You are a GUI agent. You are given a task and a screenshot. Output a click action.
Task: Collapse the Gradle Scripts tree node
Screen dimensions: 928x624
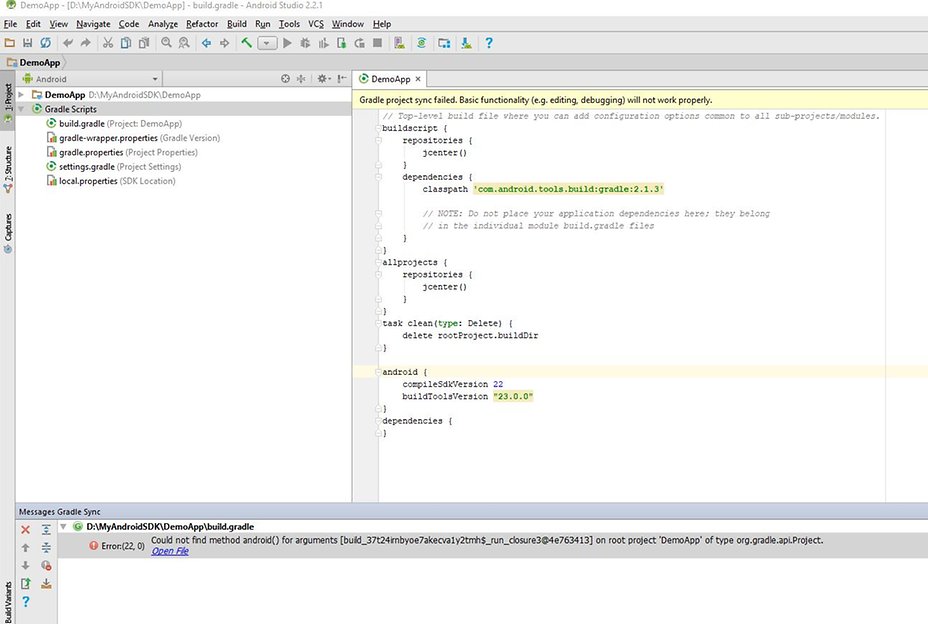[x=21, y=109]
